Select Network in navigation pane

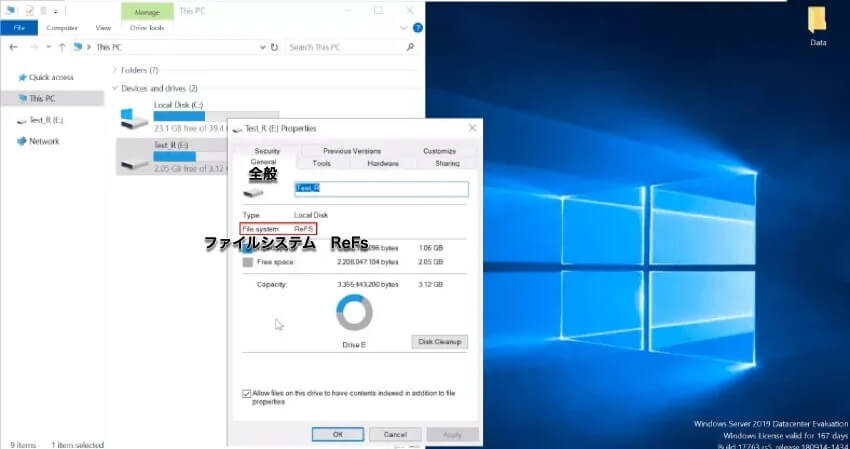[44, 142]
